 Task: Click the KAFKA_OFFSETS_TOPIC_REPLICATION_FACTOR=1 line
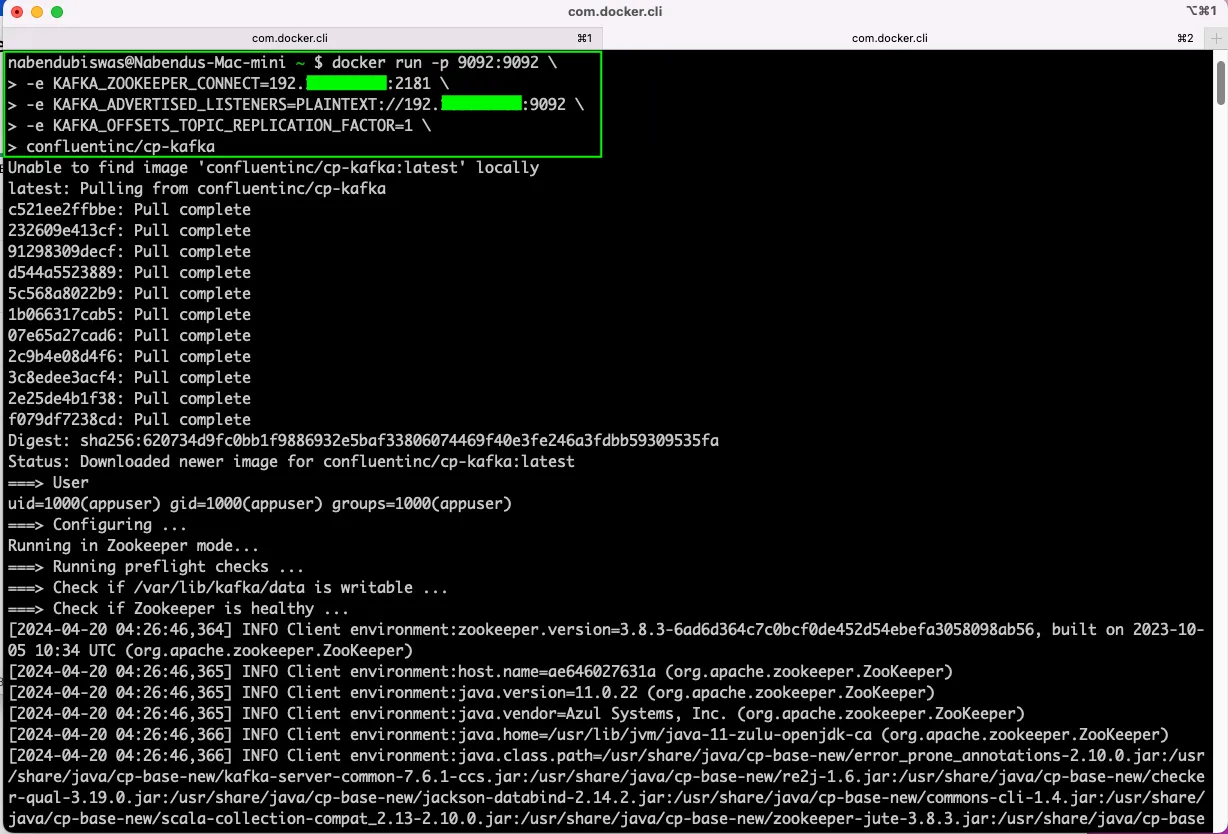click(x=219, y=125)
